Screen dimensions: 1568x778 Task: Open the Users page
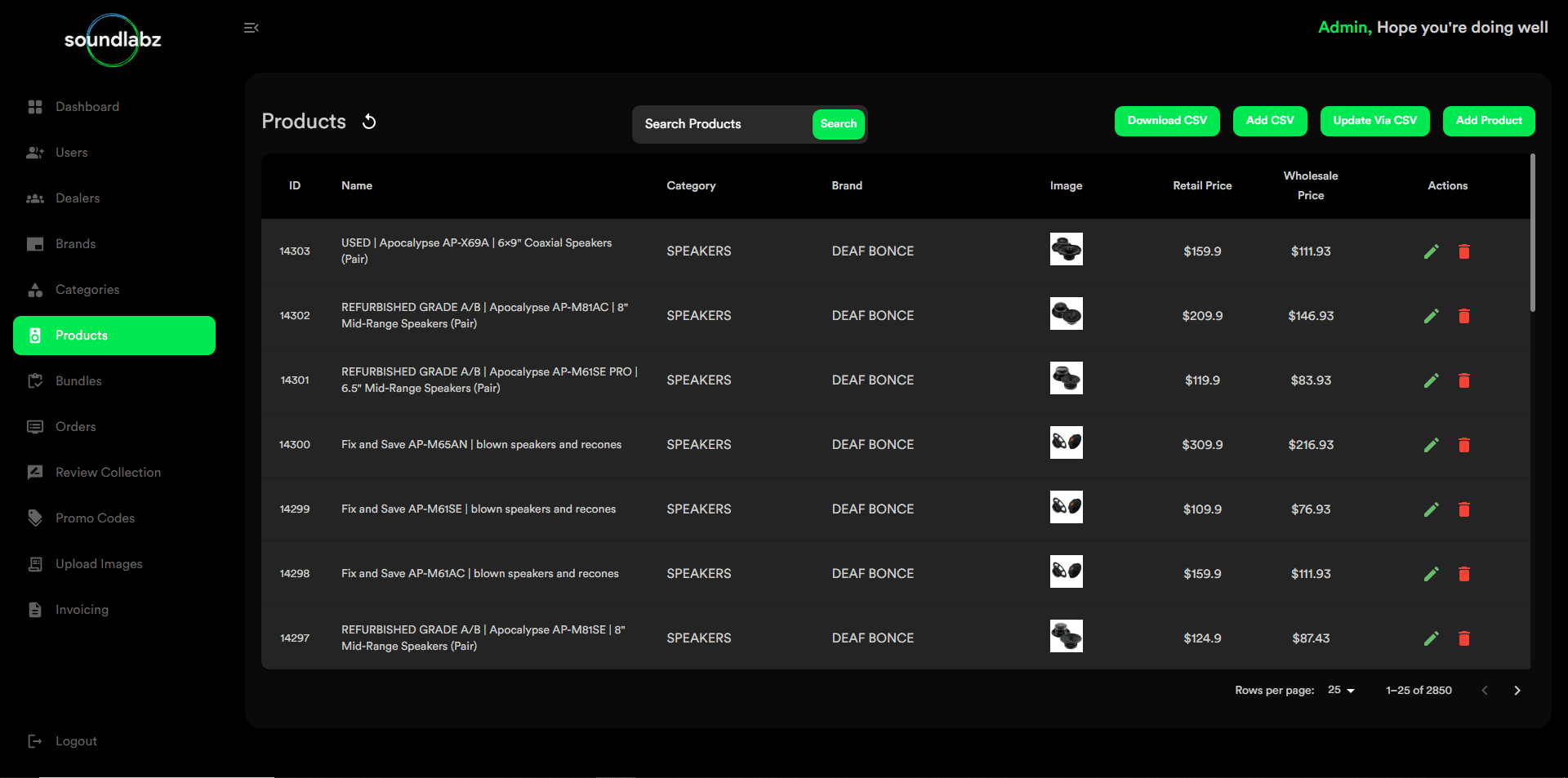(x=114, y=153)
